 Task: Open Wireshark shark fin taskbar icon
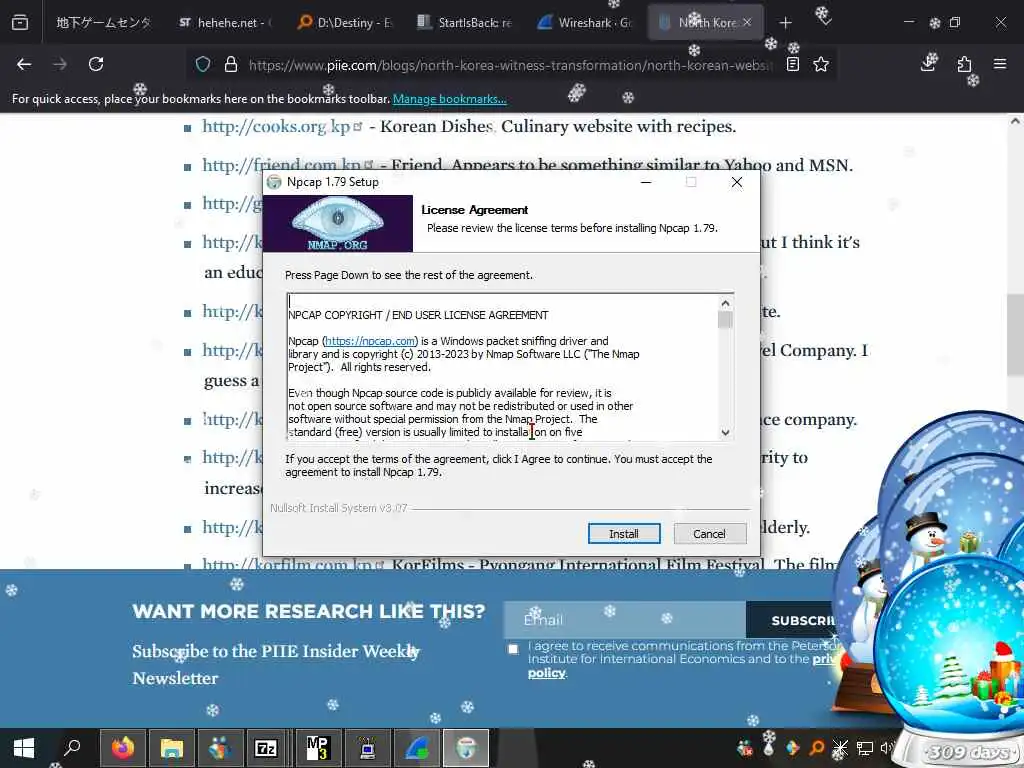click(416, 748)
